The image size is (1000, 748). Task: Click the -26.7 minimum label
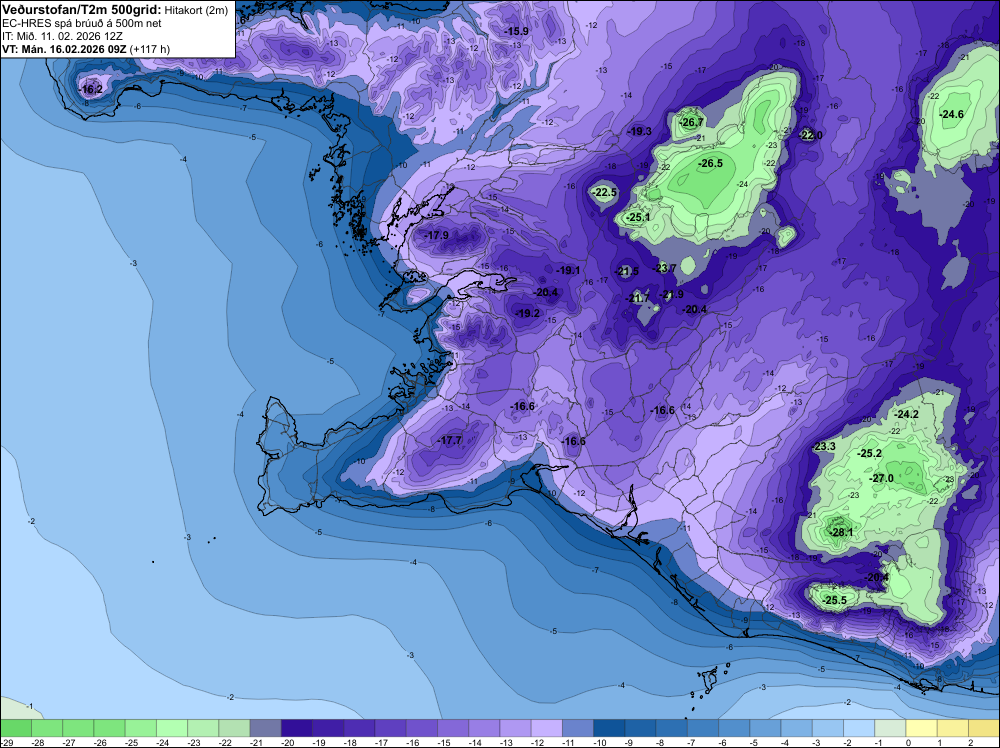pyautogui.click(x=691, y=122)
